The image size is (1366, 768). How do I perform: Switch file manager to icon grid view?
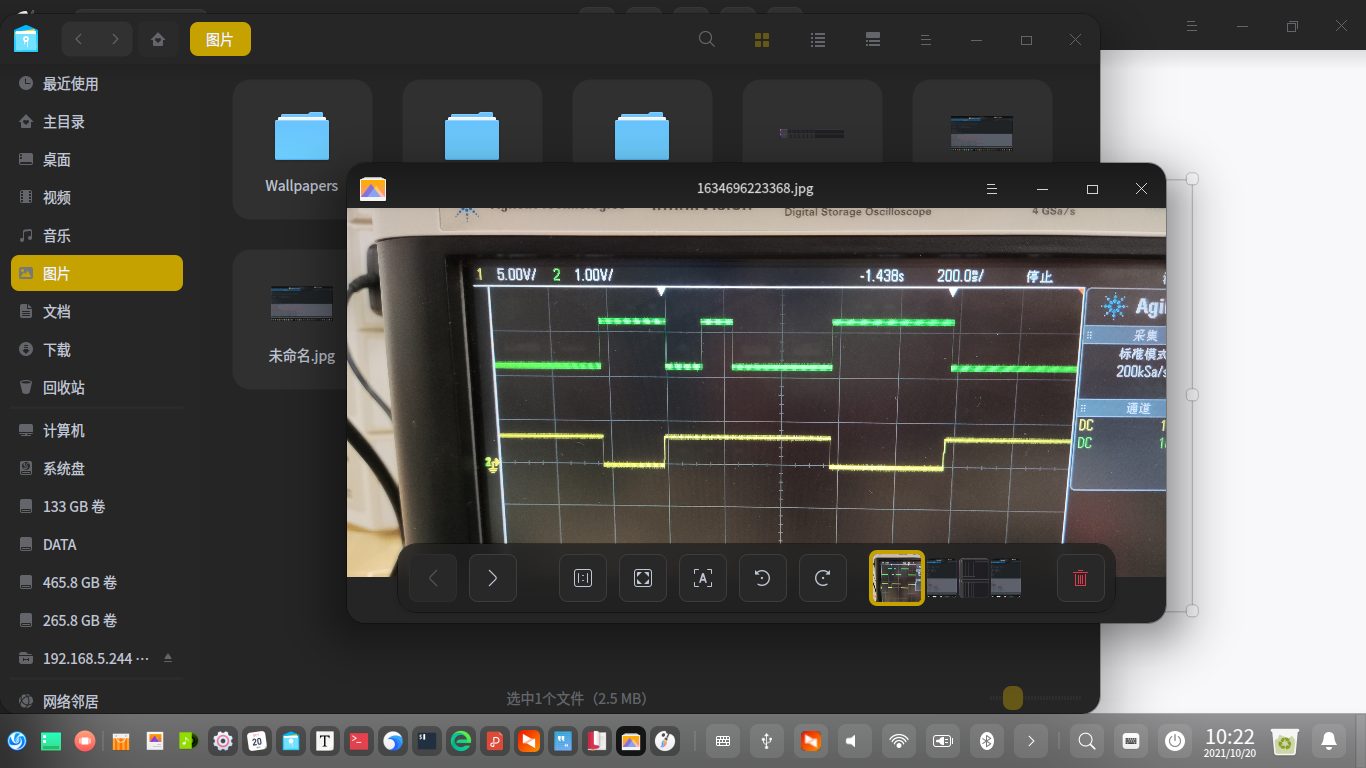point(762,40)
